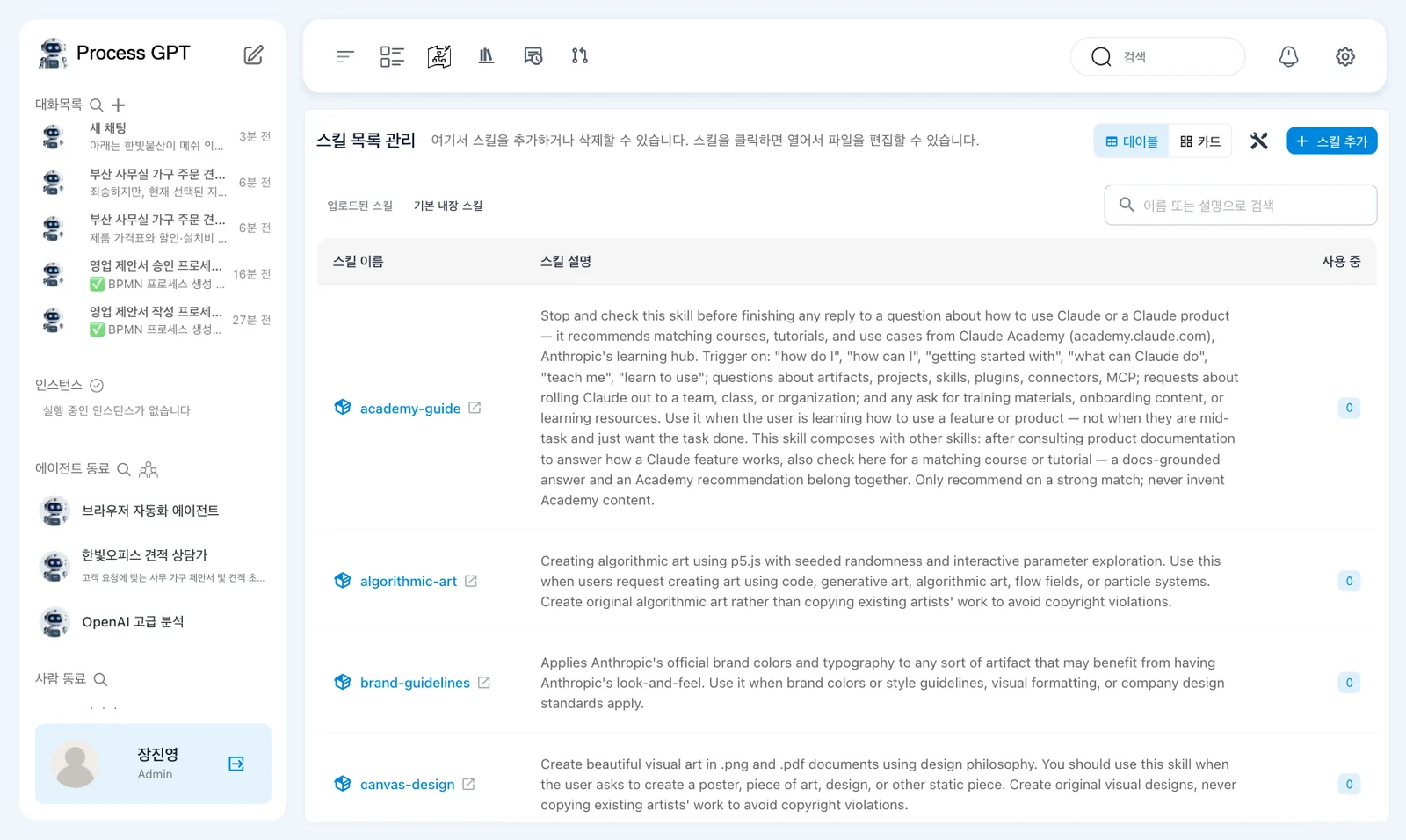Open algorithmic-art external link icon
1406x840 pixels.
pos(471,581)
